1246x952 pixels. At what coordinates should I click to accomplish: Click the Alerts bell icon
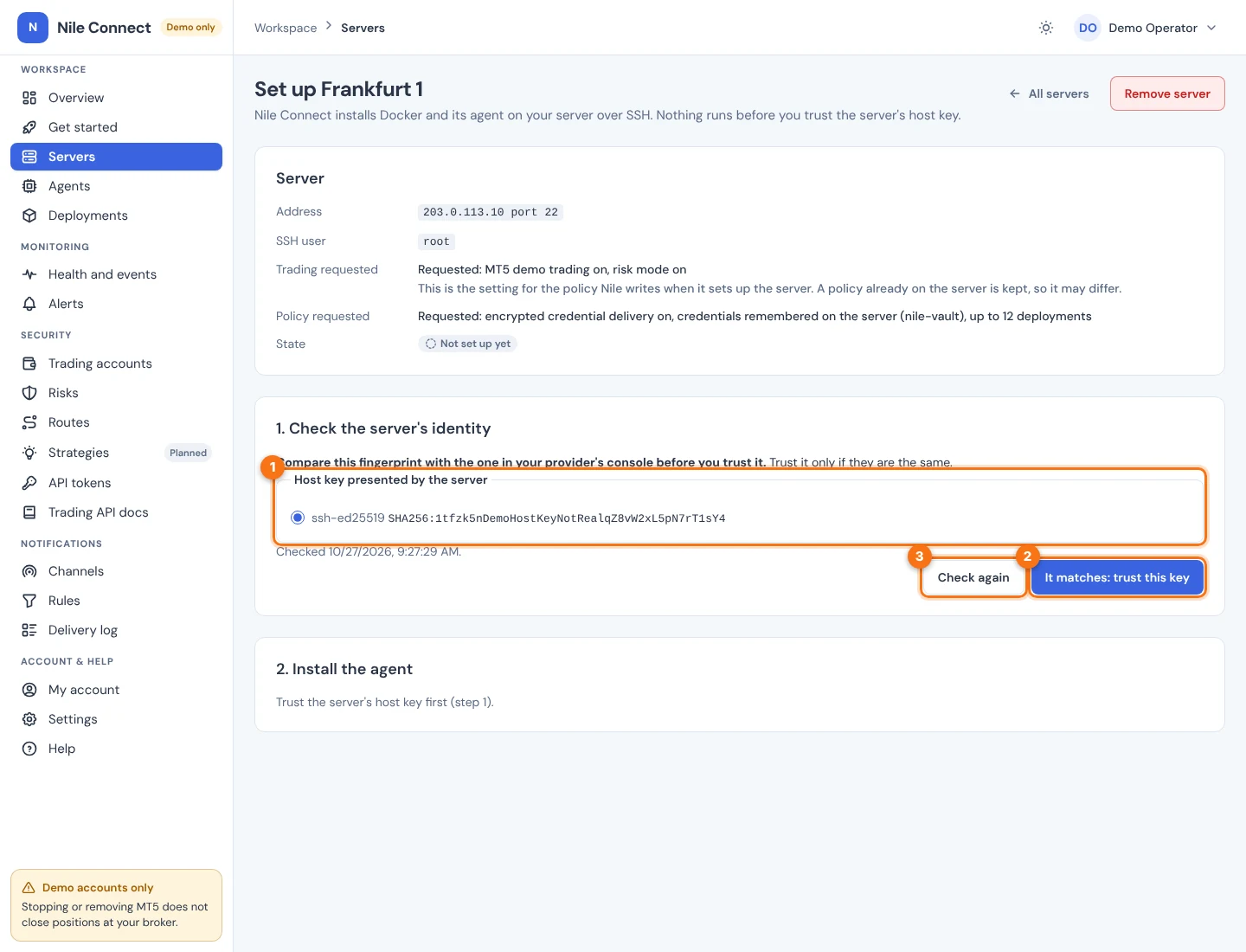(29, 304)
